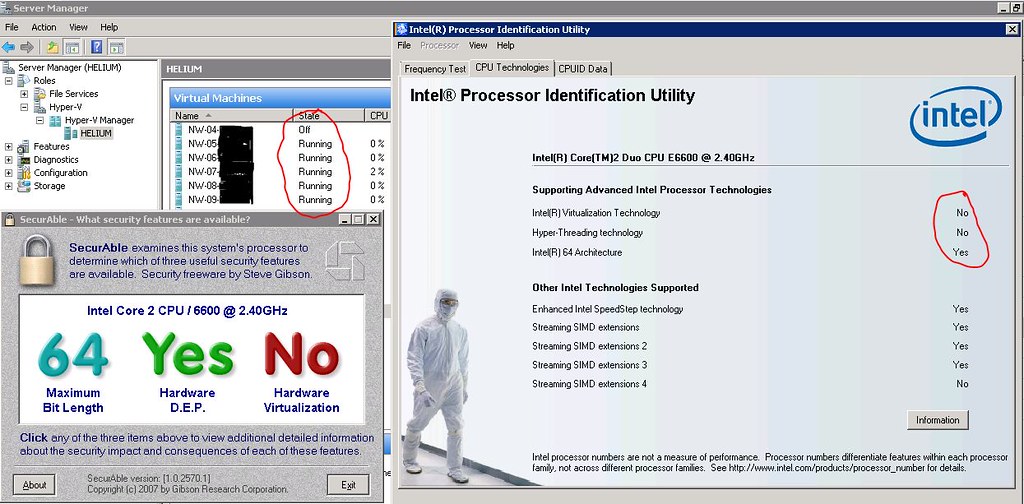Expand the Configuration node
This screenshot has height=504, width=1024.
coord(9,172)
